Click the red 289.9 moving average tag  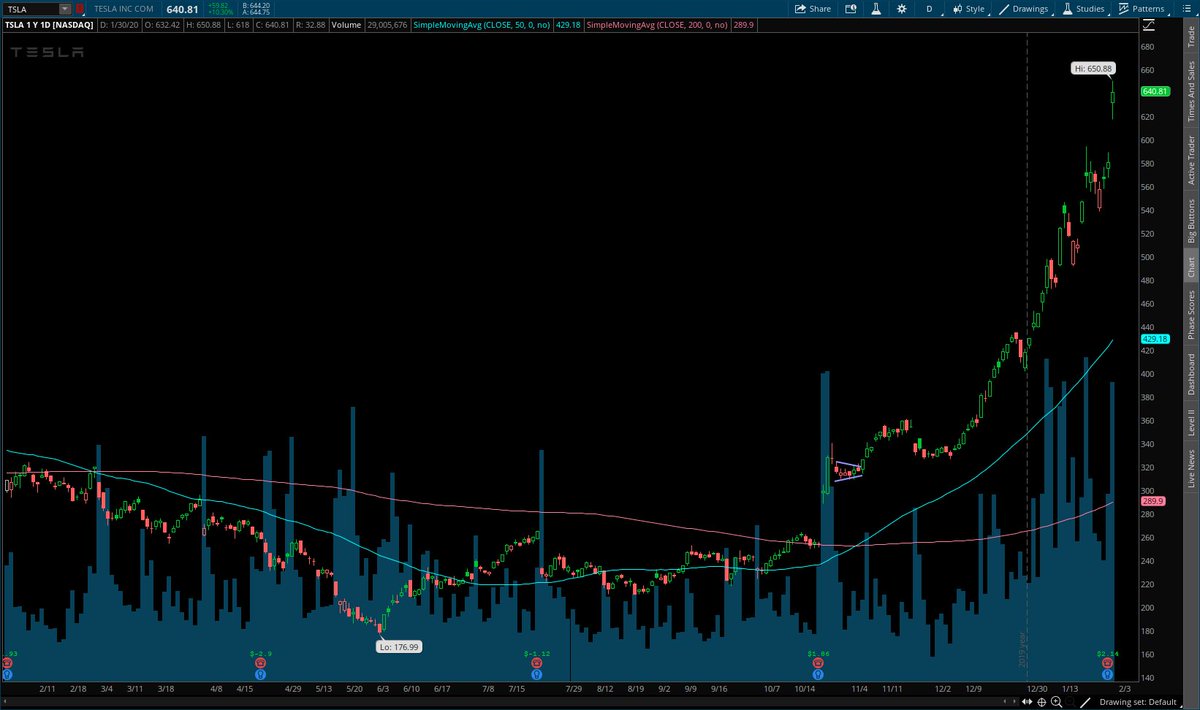pyautogui.click(x=1153, y=501)
